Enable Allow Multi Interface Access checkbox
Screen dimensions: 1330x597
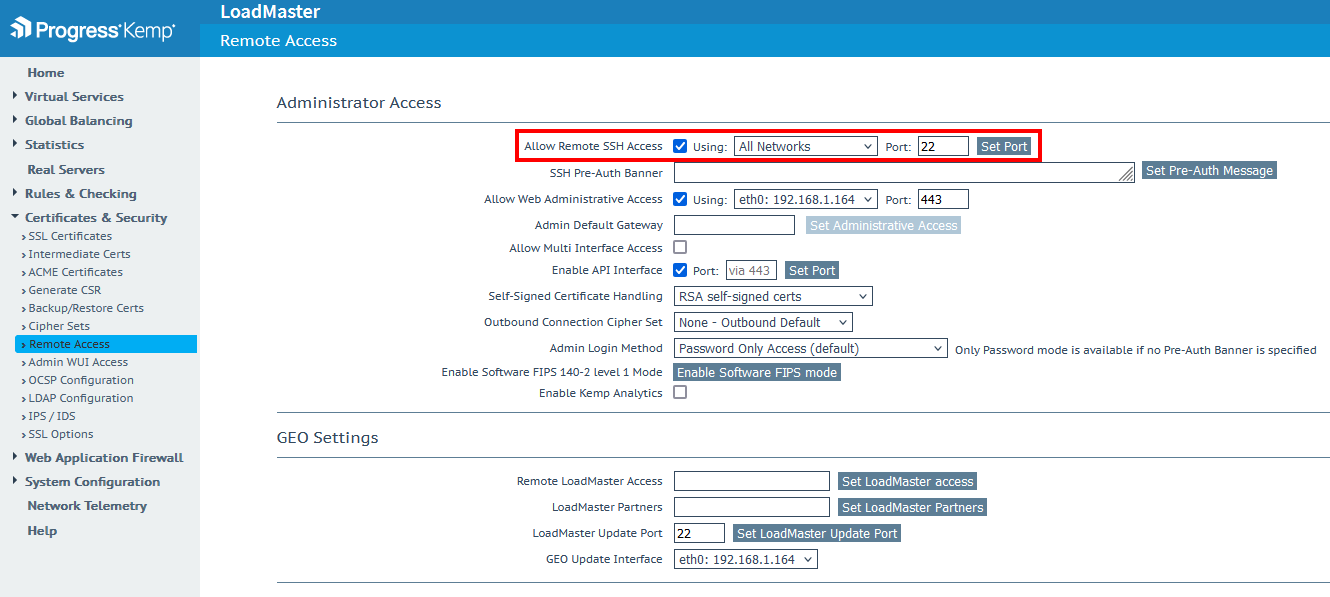pyautogui.click(x=680, y=247)
